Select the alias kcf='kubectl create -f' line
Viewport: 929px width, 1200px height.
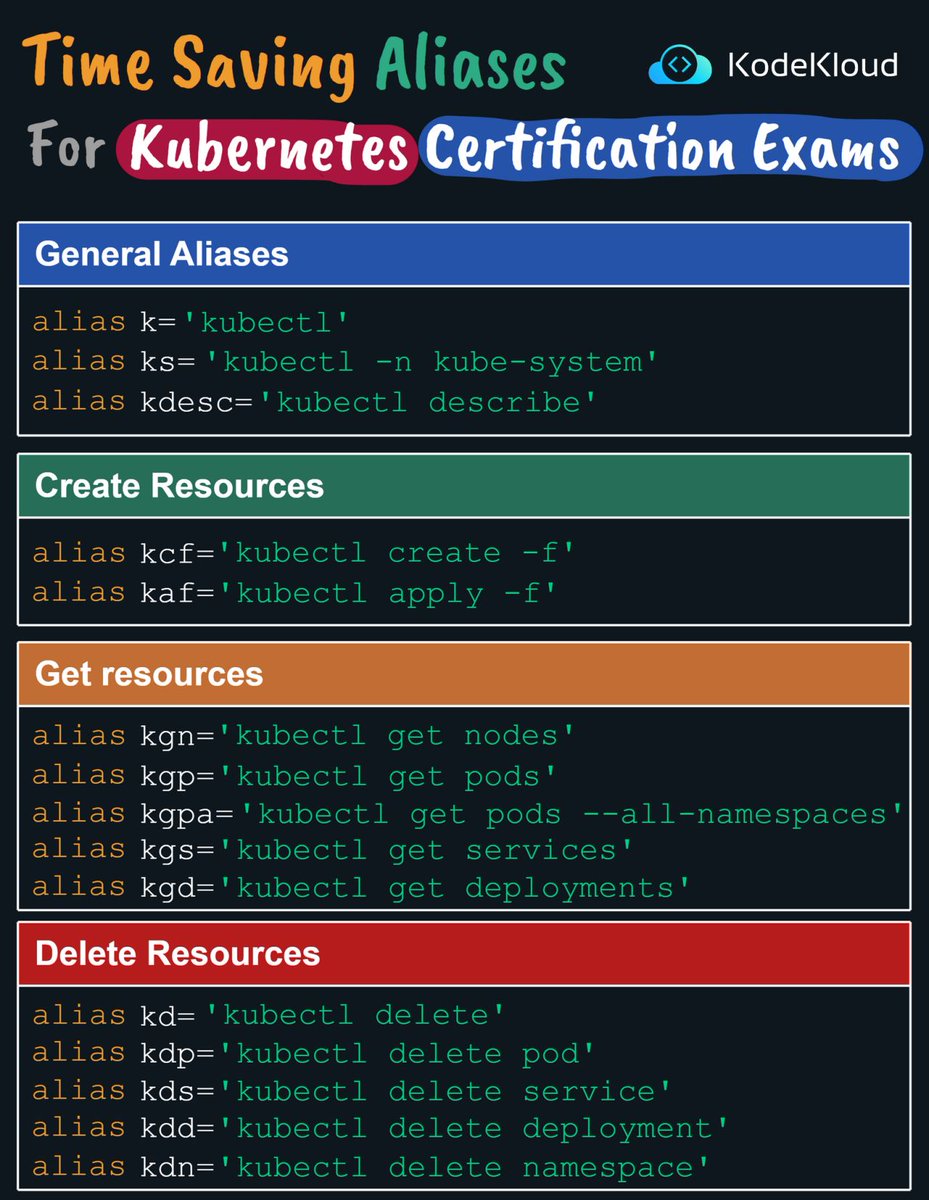[304, 553]
